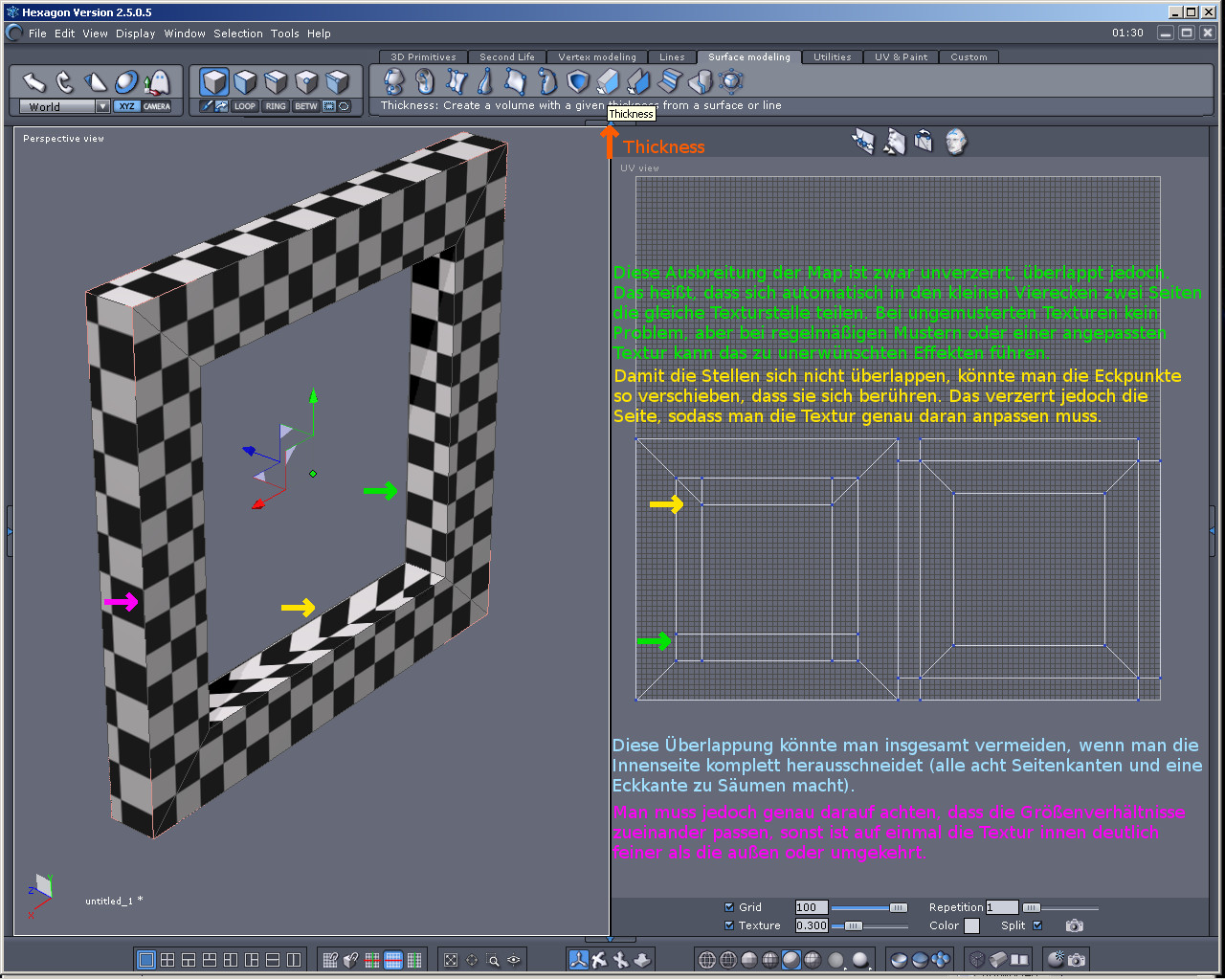Switch to the Vertex modeling tab
The height and width of the screenshot is (980, 1225).
pos(597,57)
